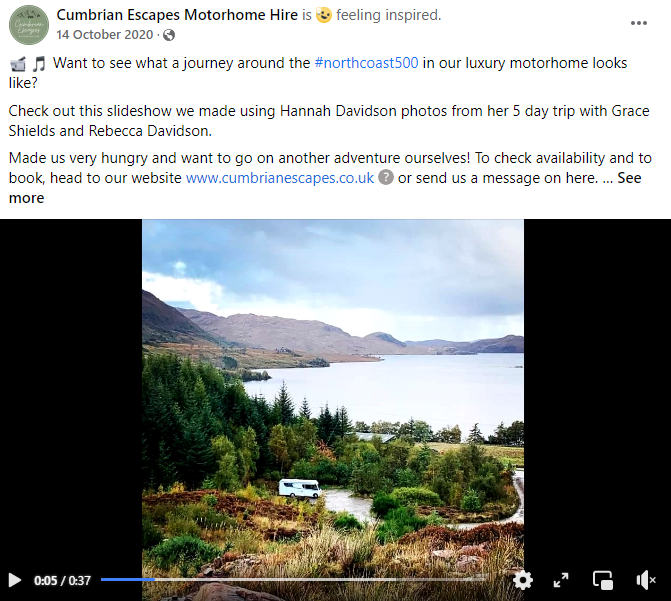Click the motorhome in the video frame

click(300, 488)
